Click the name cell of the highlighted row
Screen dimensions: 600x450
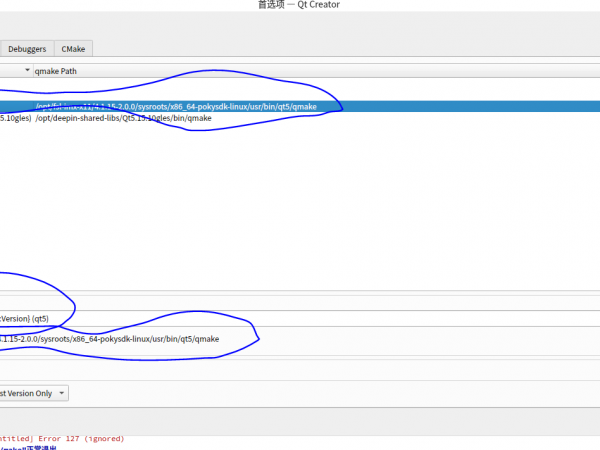[x=15, y=106]
